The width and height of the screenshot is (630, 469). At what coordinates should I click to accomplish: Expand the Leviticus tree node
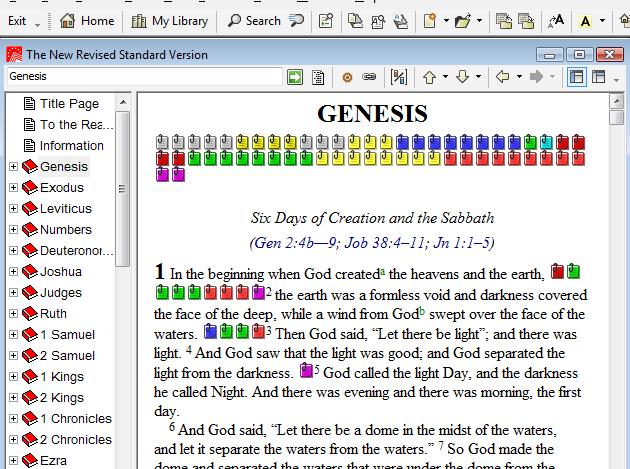pos(13,208)
